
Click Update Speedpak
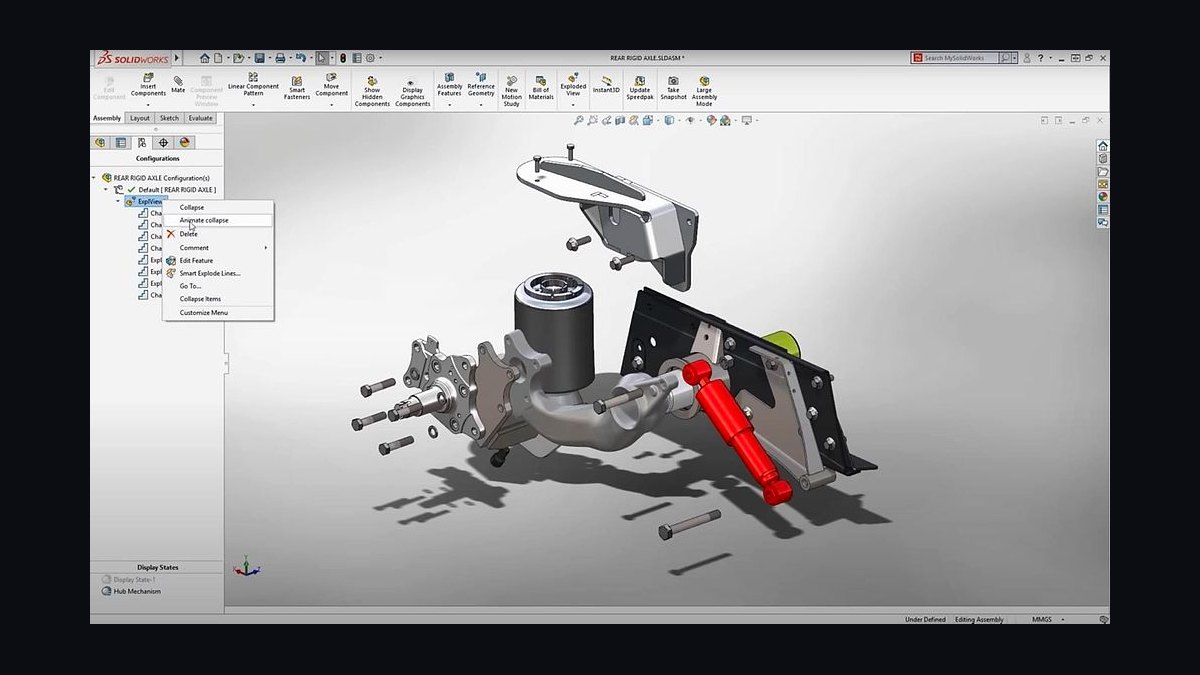[639, 88]
